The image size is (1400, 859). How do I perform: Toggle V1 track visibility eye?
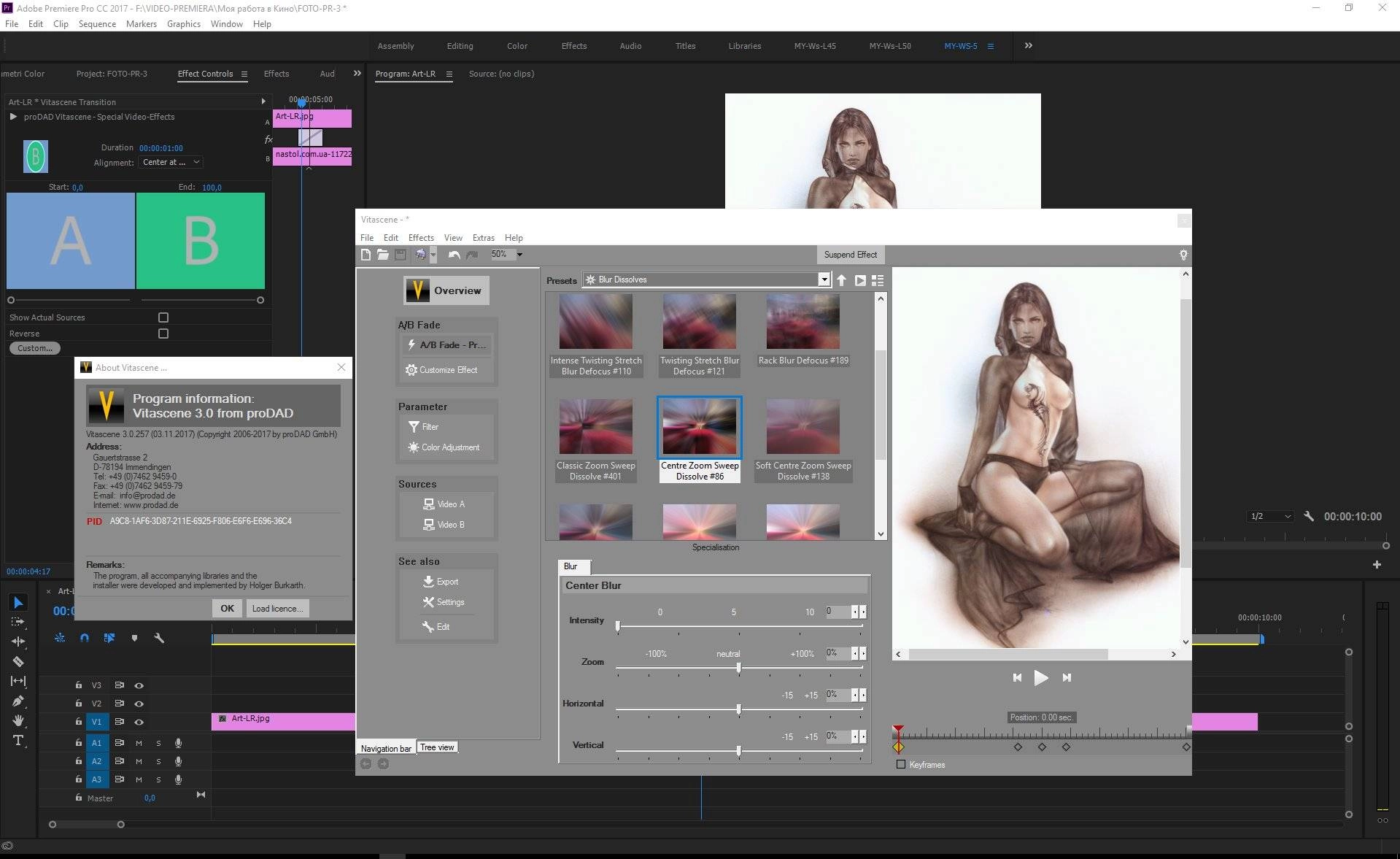pyautogui.click(x=139, y=722)
